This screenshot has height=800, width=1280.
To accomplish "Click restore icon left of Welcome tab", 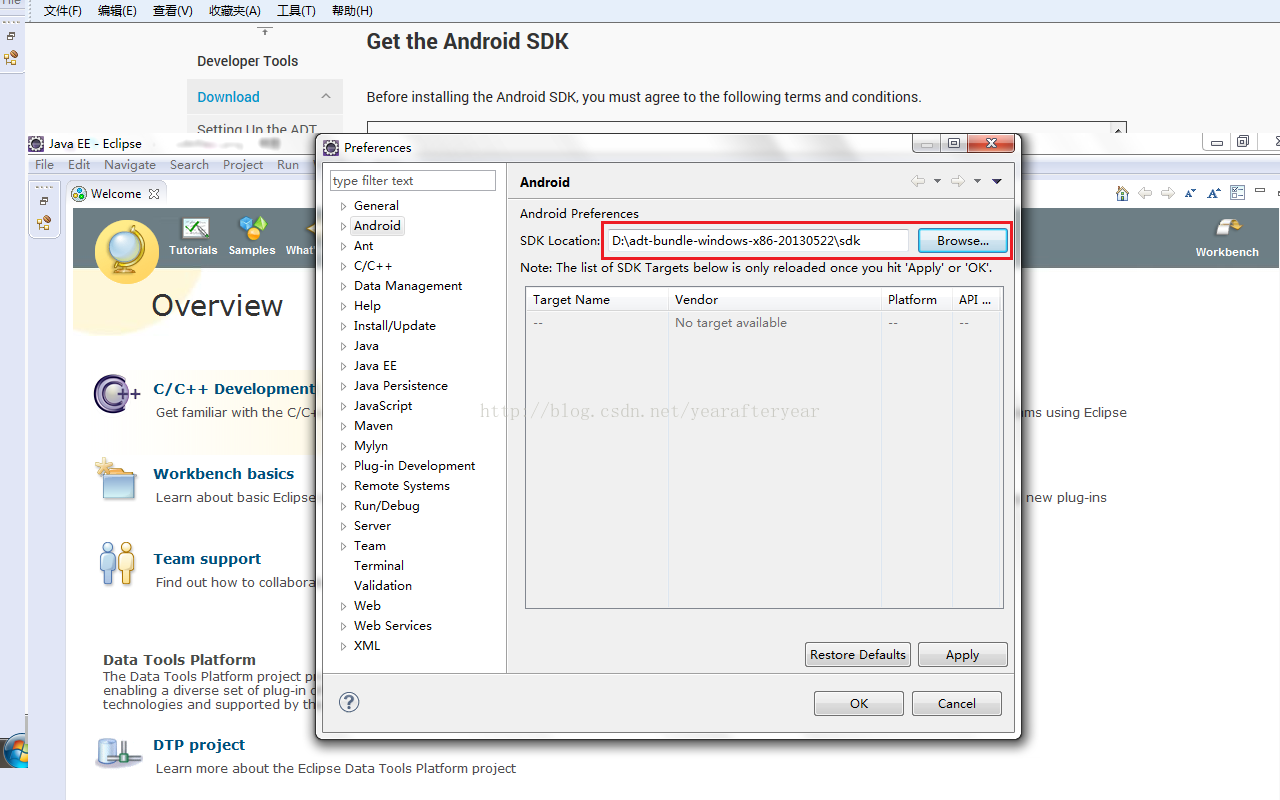I will [x=44, y=201].
